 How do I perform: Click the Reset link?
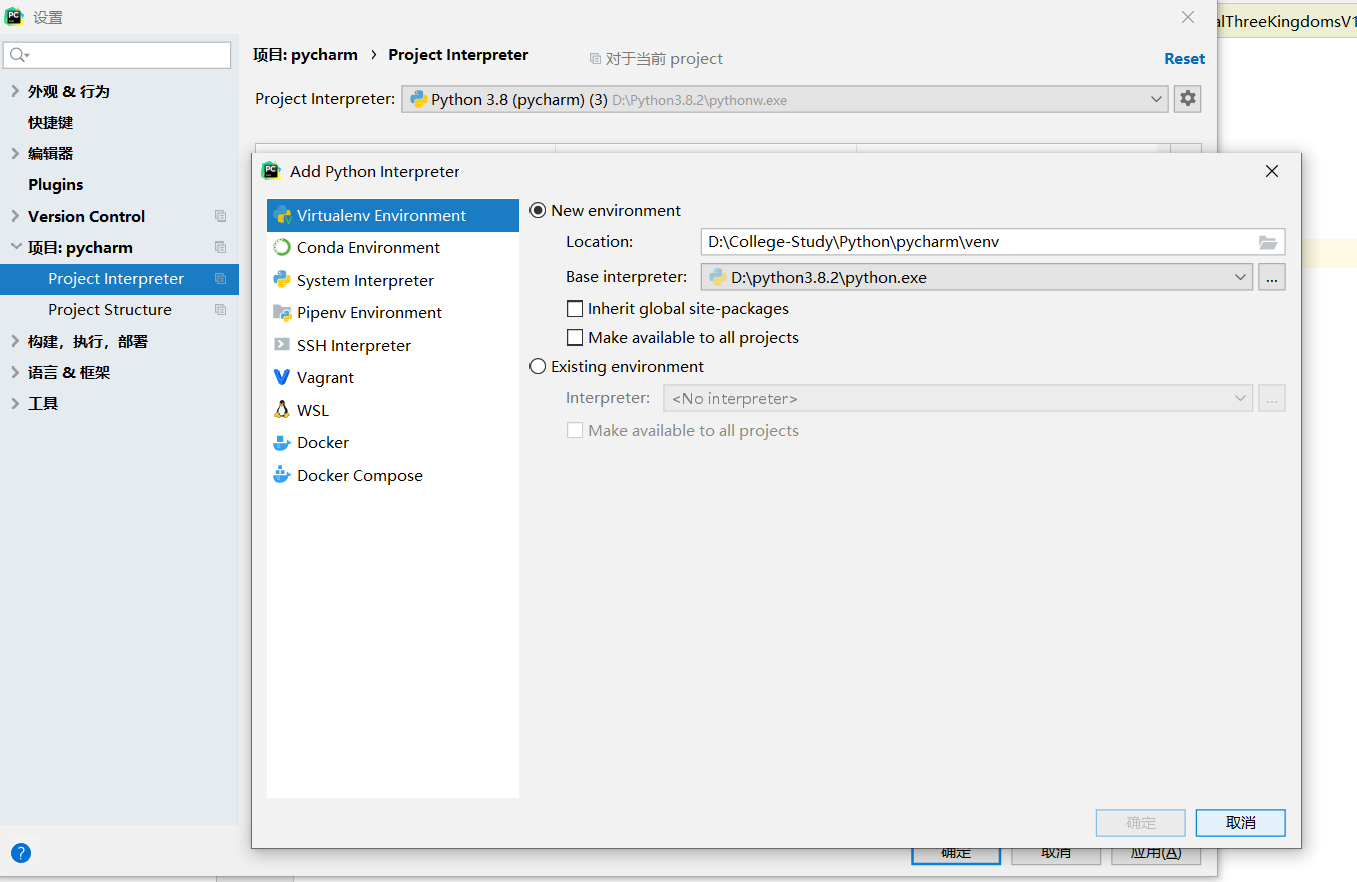pos(1184,58)
